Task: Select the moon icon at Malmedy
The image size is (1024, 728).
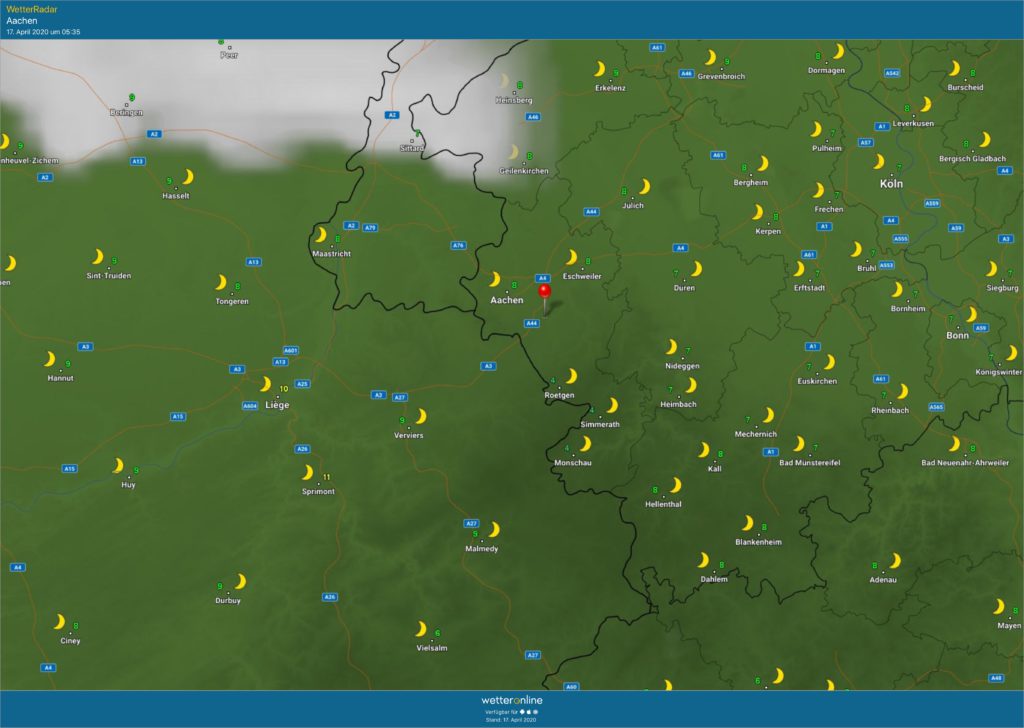Action: [x=494, y=529]
